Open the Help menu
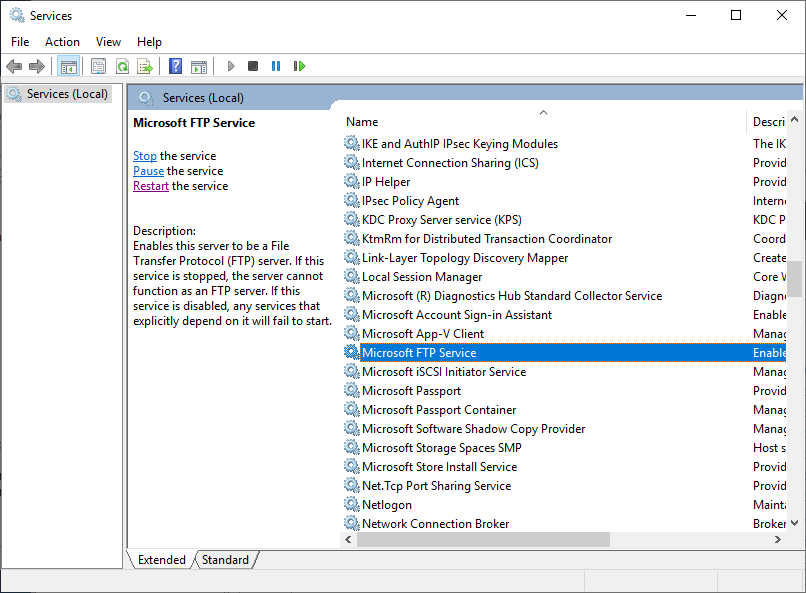The width and height of the screenshot is (806, 593). pyautogui.click(x=149, y=42)
